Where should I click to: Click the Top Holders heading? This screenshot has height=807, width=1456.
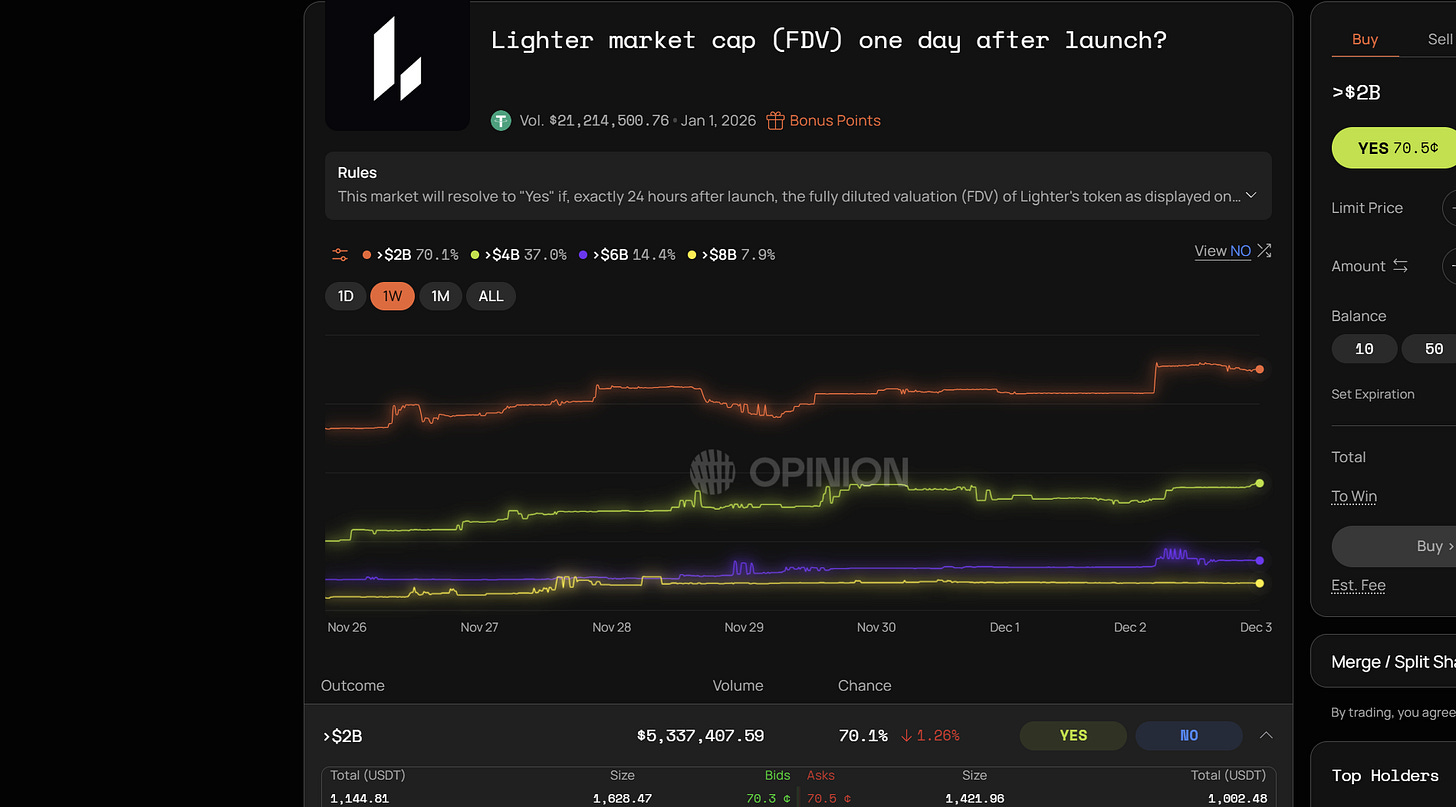click(1385, 775)
